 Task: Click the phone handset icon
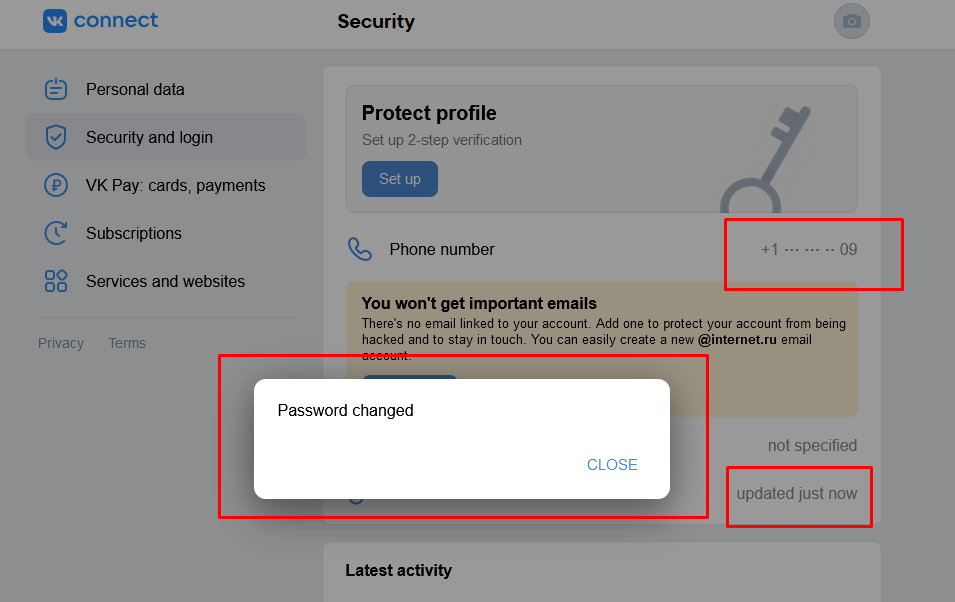click(x=360, y=249)
